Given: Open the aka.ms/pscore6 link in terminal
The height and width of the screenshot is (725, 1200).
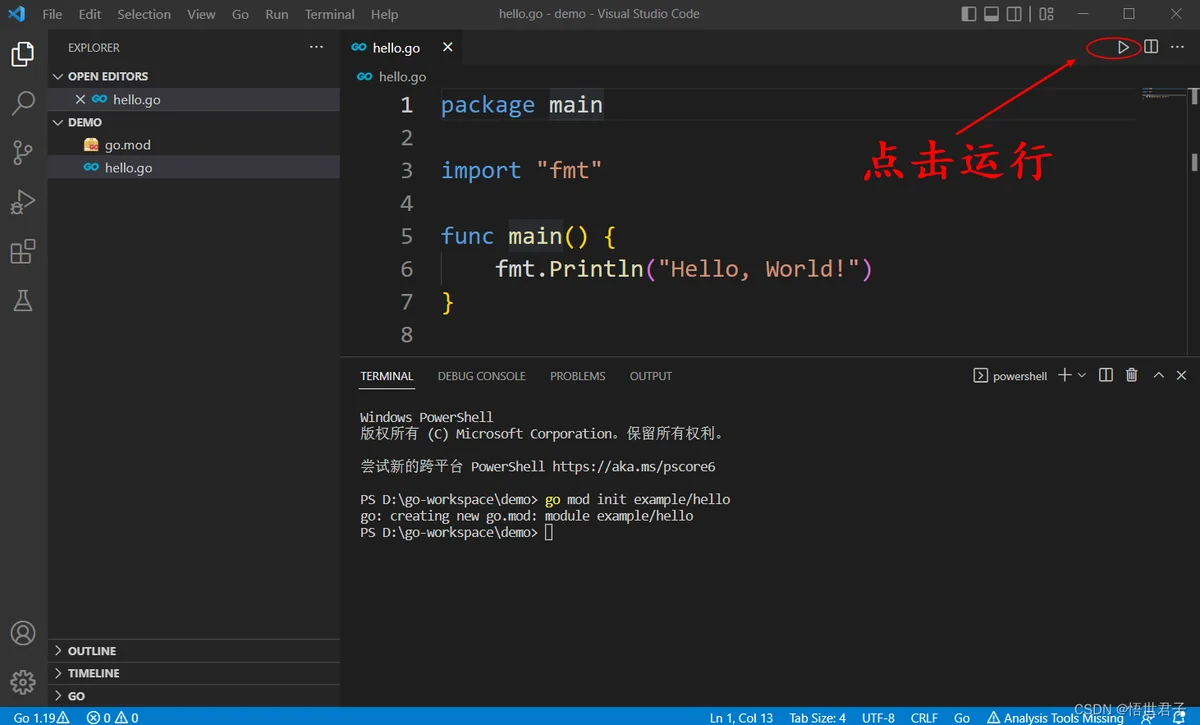Looking at the screenshot, I should (x=634, y=466).
